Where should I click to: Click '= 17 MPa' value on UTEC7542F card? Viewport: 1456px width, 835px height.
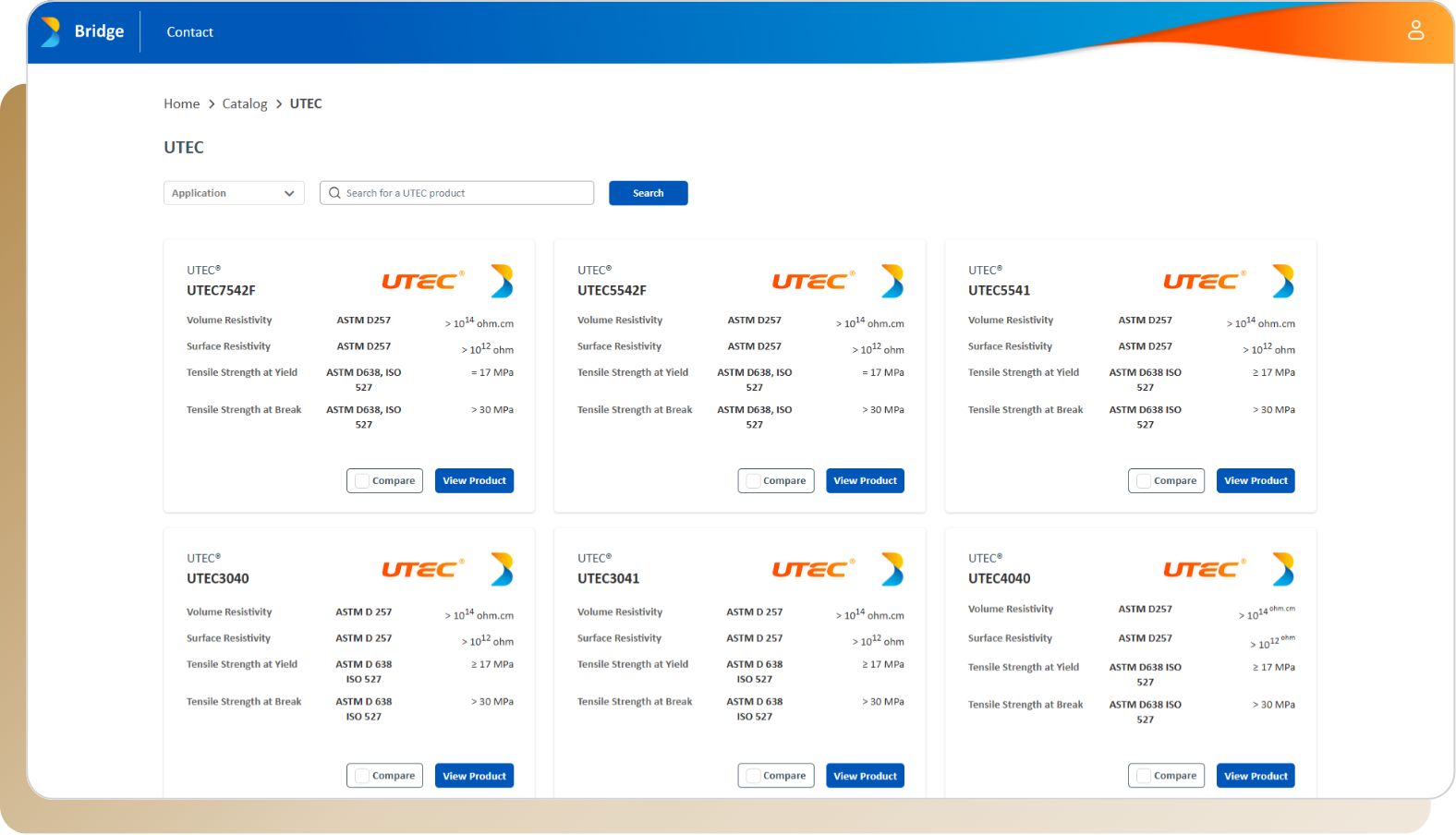point(492,372)
